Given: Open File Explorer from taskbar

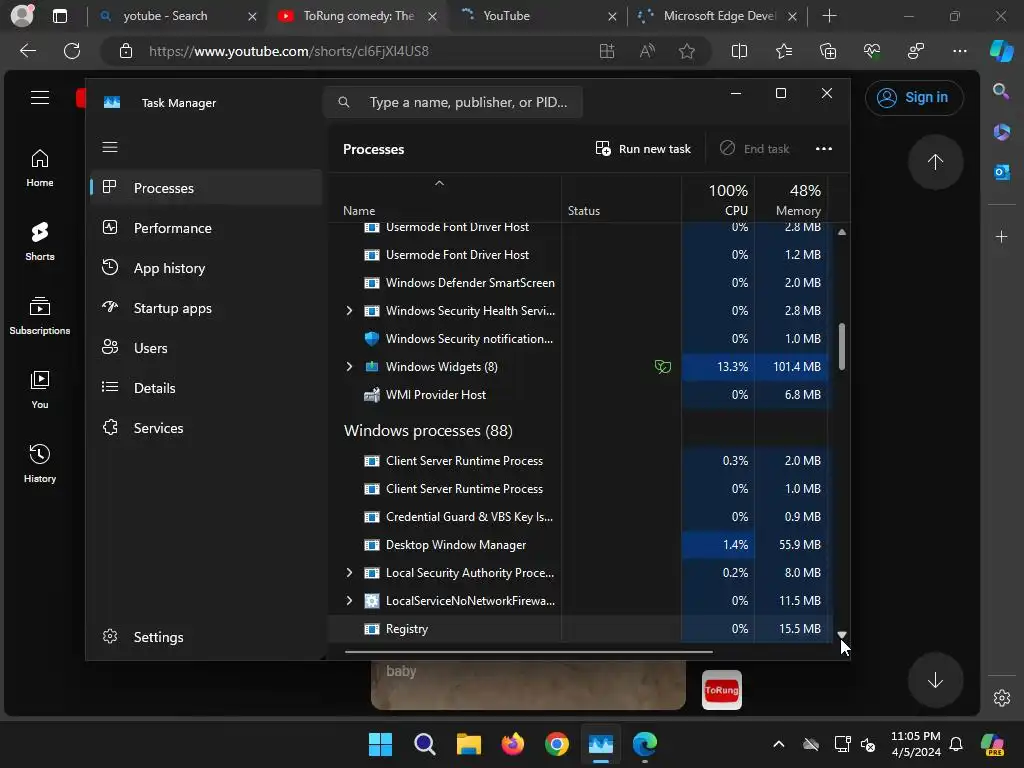Looking at the screenshot, I should click(x=468, y=744).
